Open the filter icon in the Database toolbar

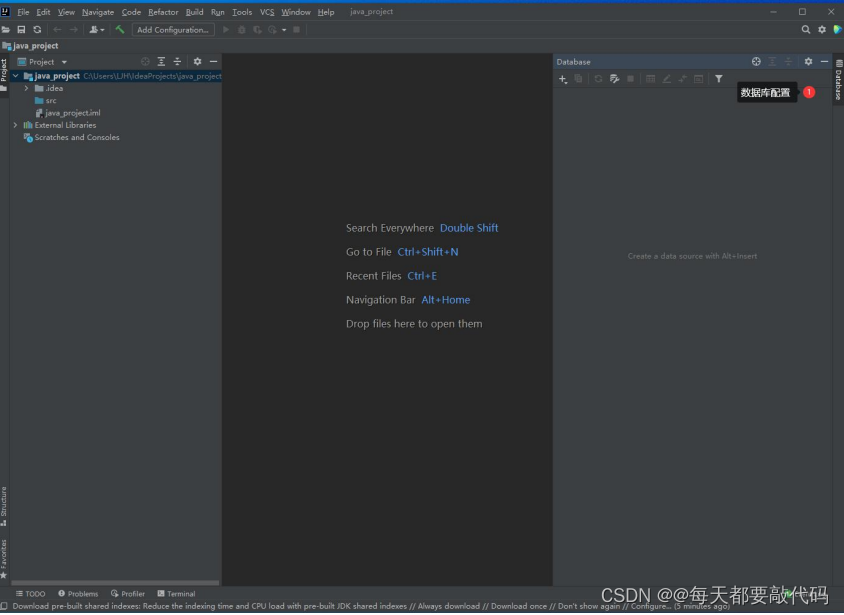click(x=719, y=78)
